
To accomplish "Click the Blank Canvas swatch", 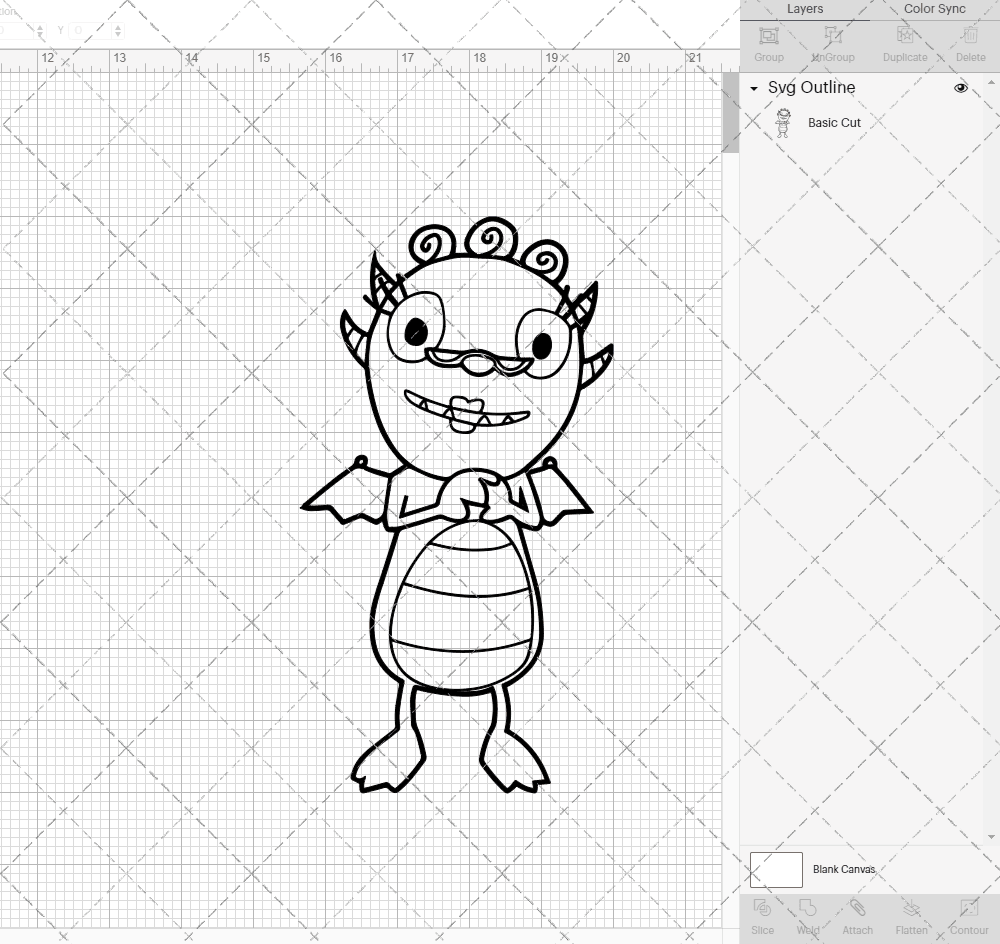I will click(776, 869).
